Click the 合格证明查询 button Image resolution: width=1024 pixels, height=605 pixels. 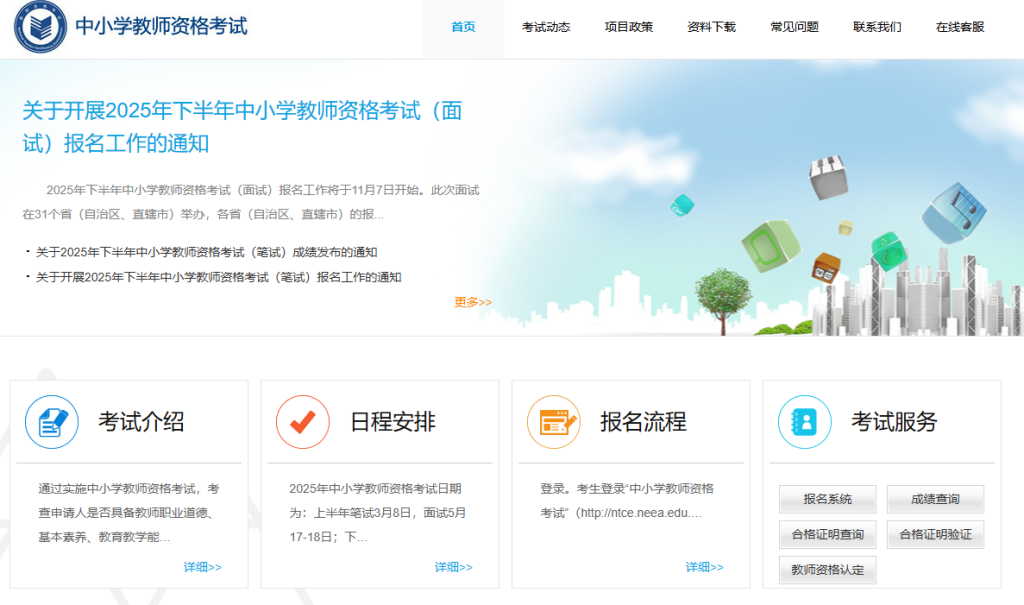click(829, 534)
